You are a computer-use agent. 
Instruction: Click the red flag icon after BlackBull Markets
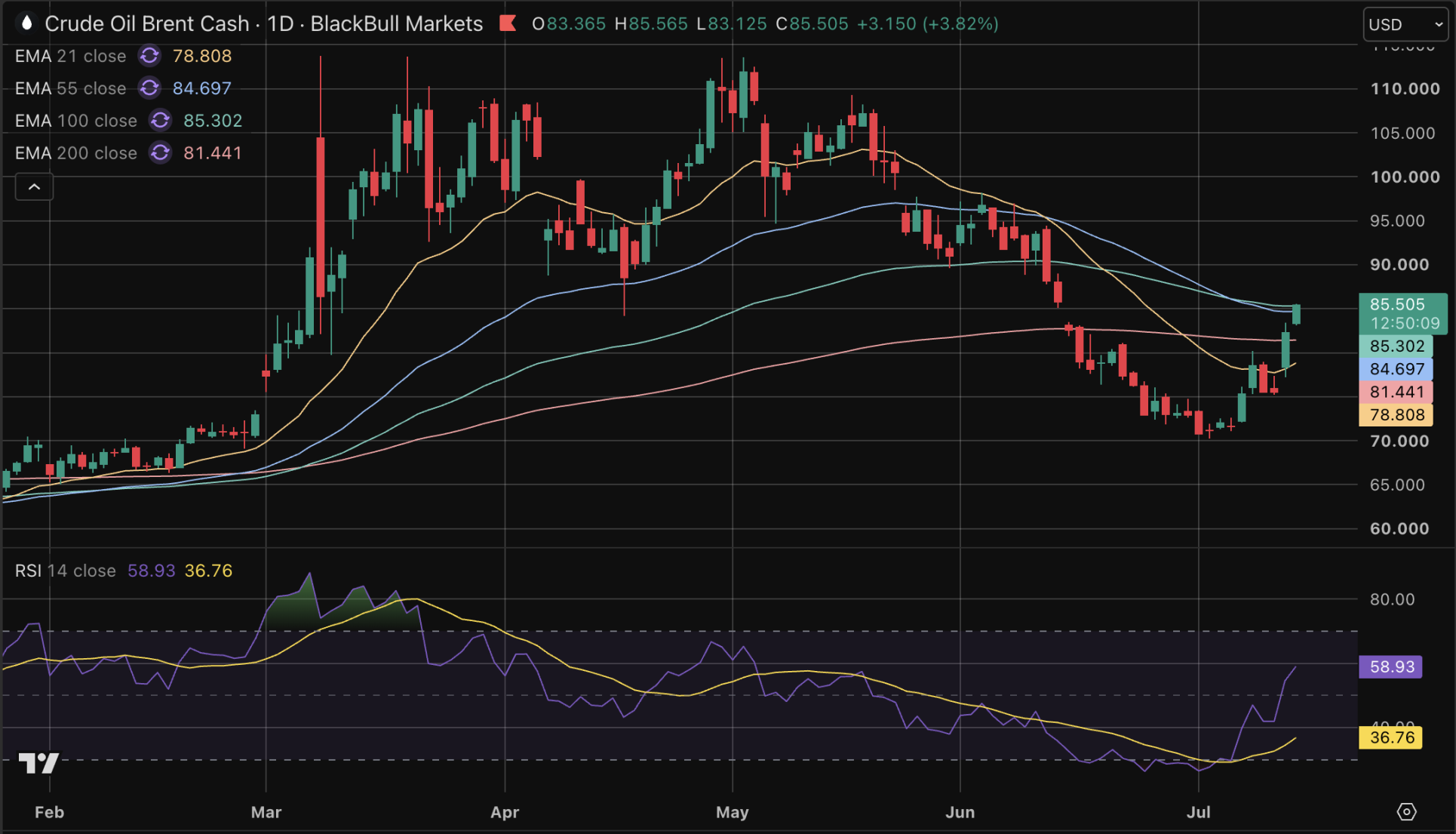[508, 23]
